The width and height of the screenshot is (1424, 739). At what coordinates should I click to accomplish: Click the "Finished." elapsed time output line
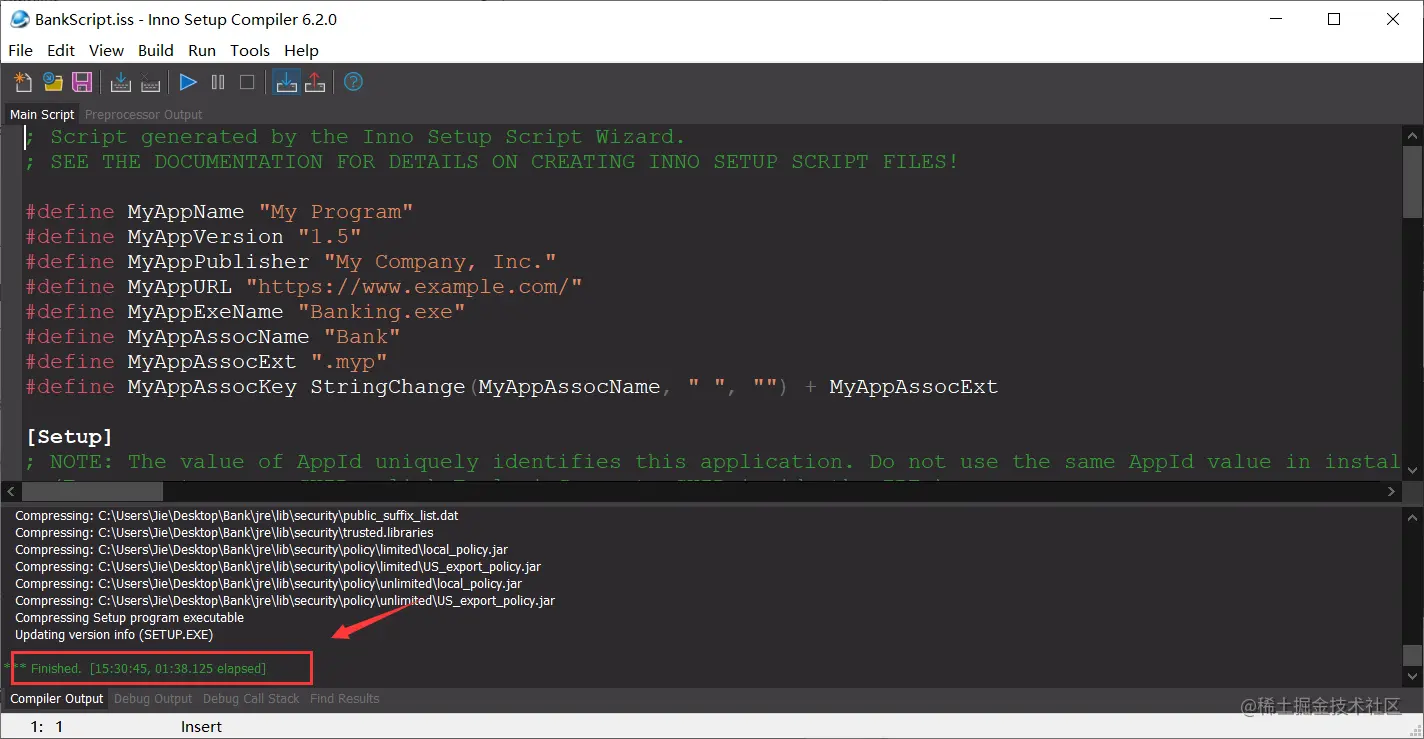pos(135,668)
